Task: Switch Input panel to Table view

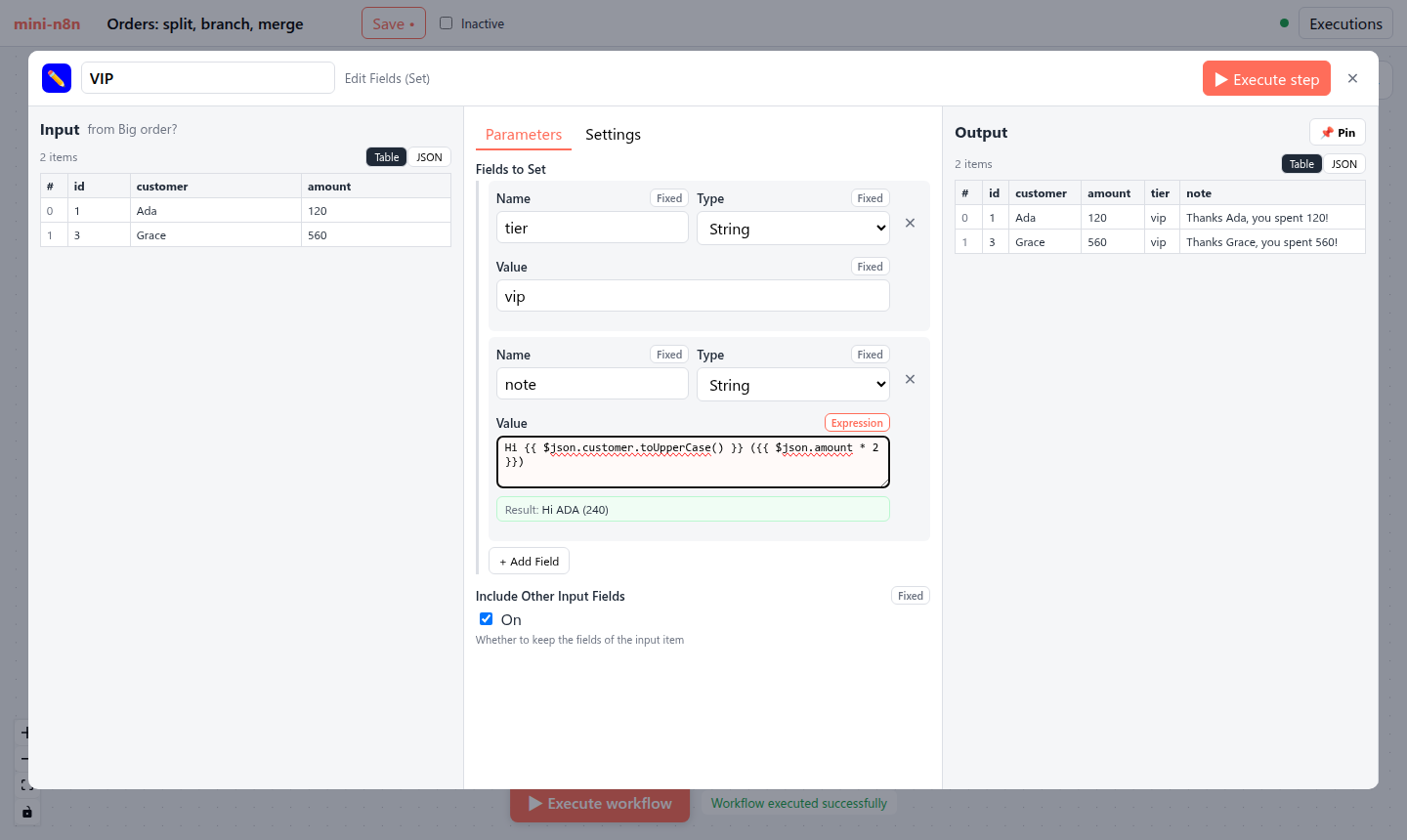Action: 387,157
